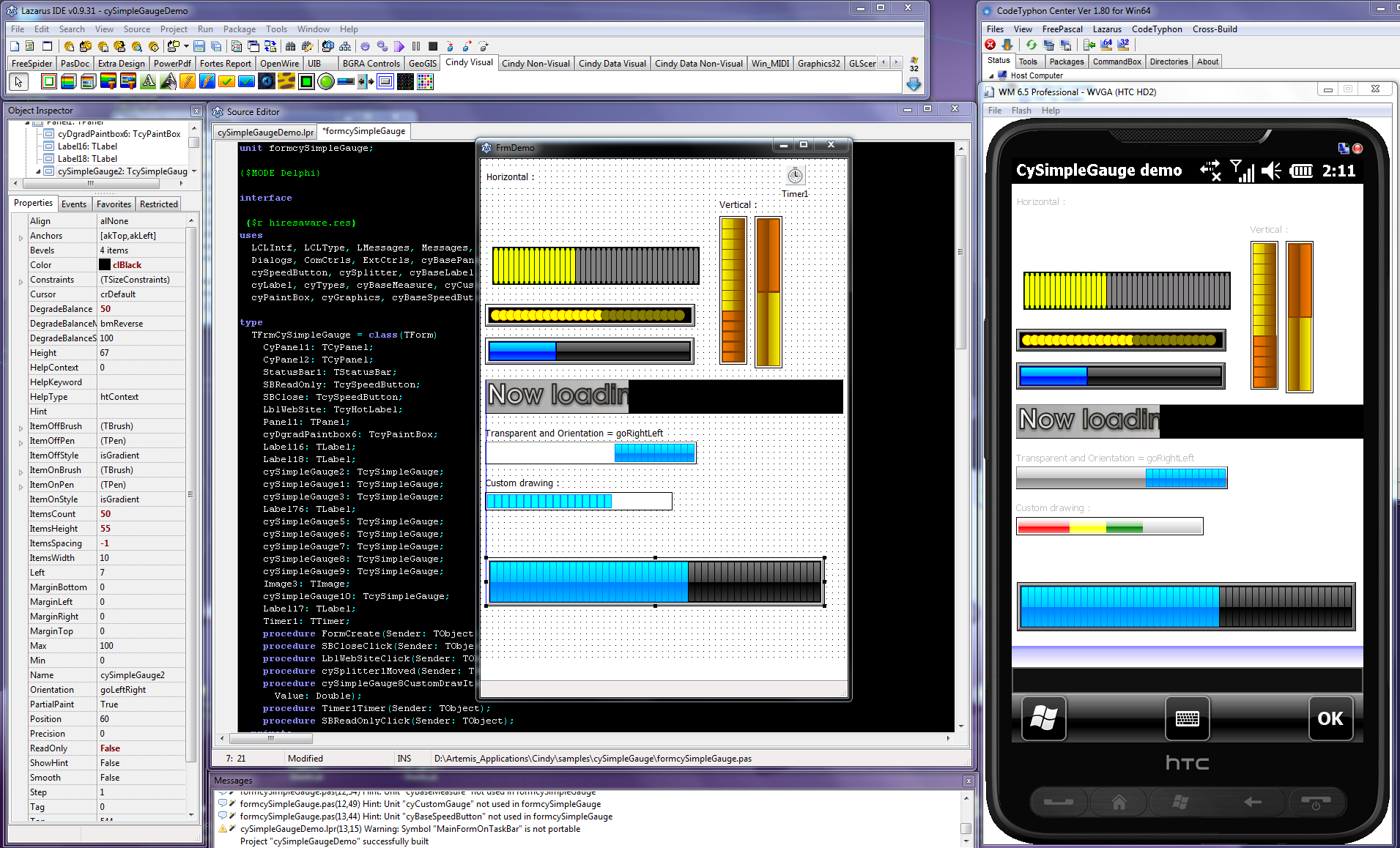
Task: Click the Timer1 component on FrmDemo
Action: pyautogui.click(x=795, y=176)
